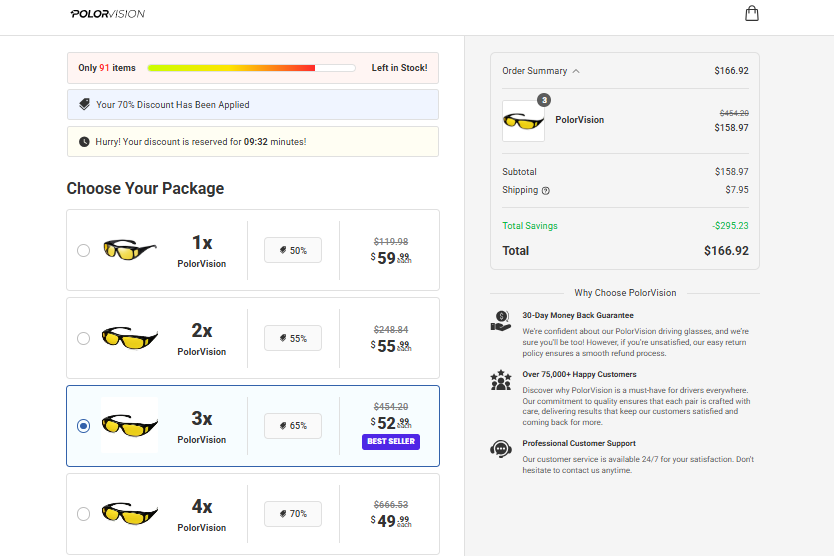Select the 2x PolorVision package radio
This screenshot has height=556, width=834.
click(84, 338)
